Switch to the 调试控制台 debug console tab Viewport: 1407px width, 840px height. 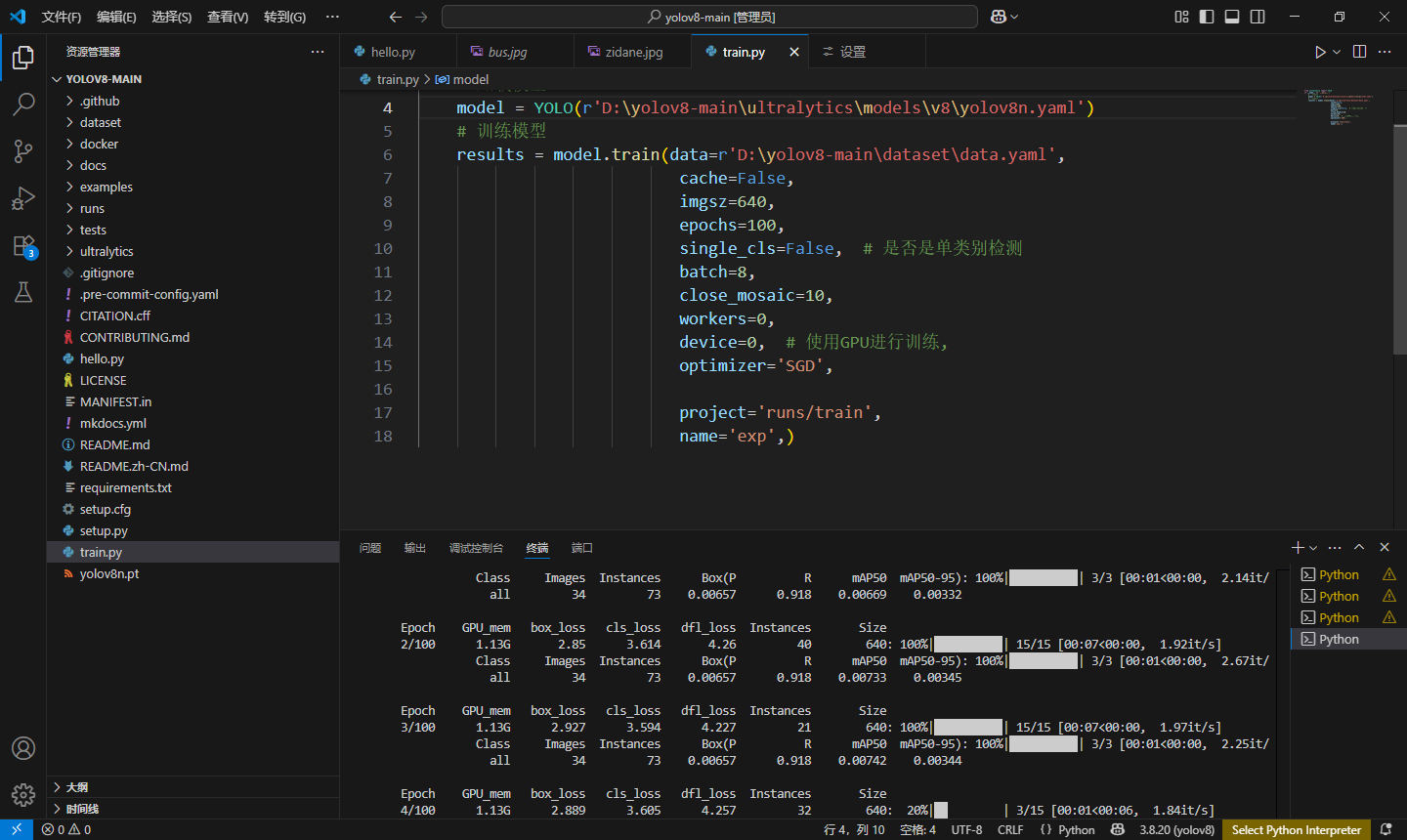(476, 548)
